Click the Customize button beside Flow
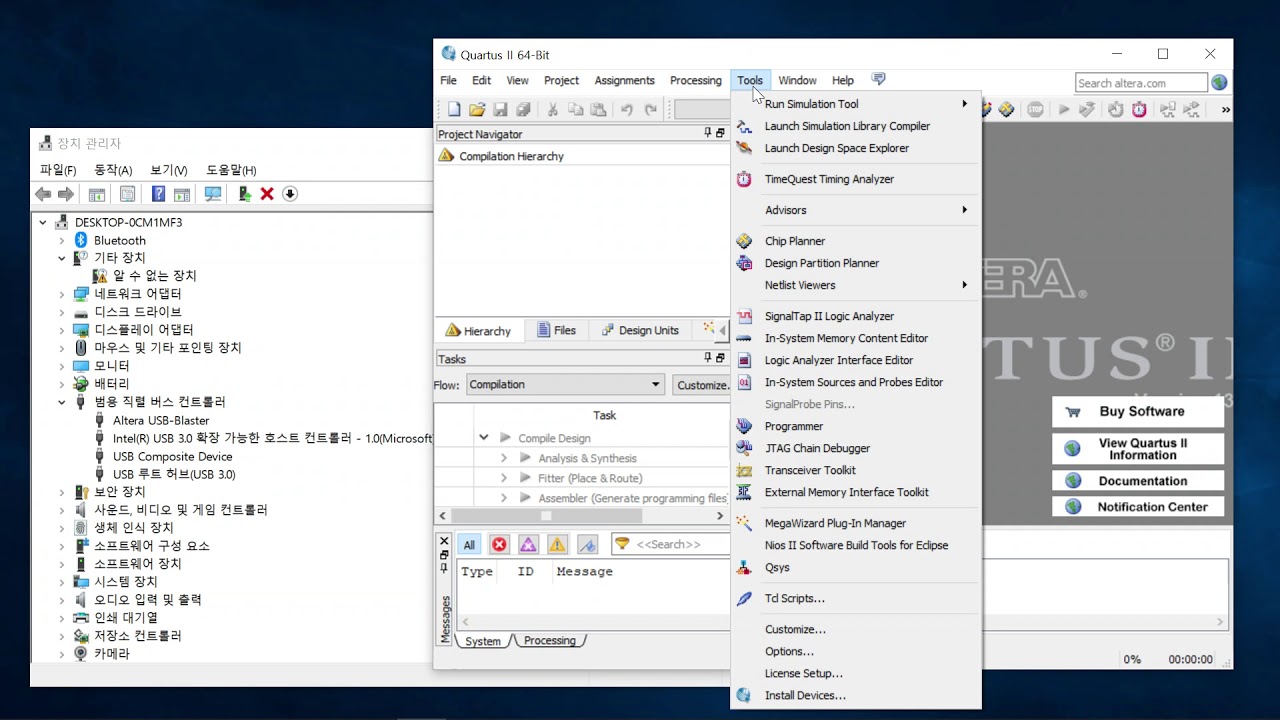 point(701,385)
